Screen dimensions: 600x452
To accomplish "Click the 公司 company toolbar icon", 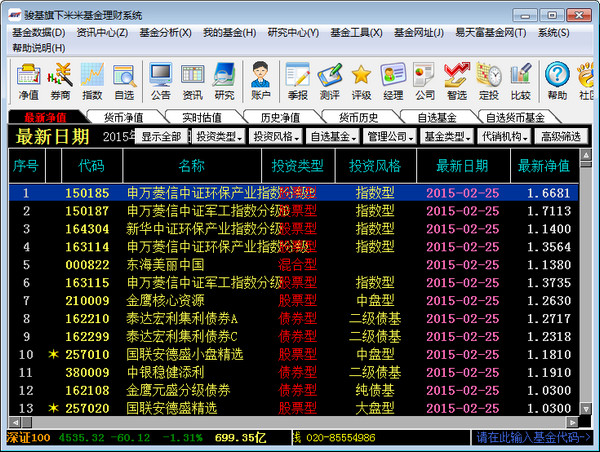I will [425, 82].
